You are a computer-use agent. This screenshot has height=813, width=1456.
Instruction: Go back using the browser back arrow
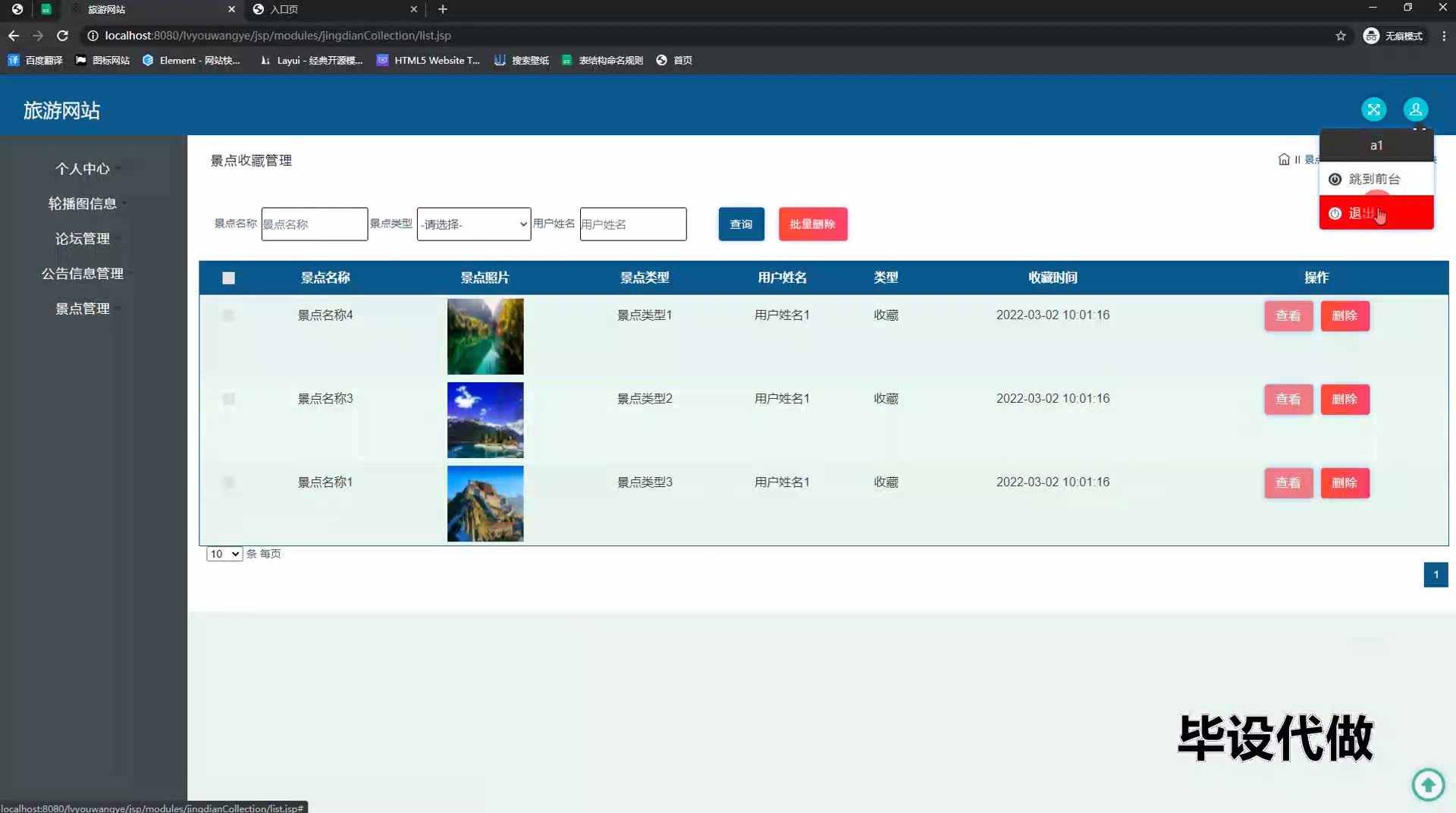(x=14, y=36)
